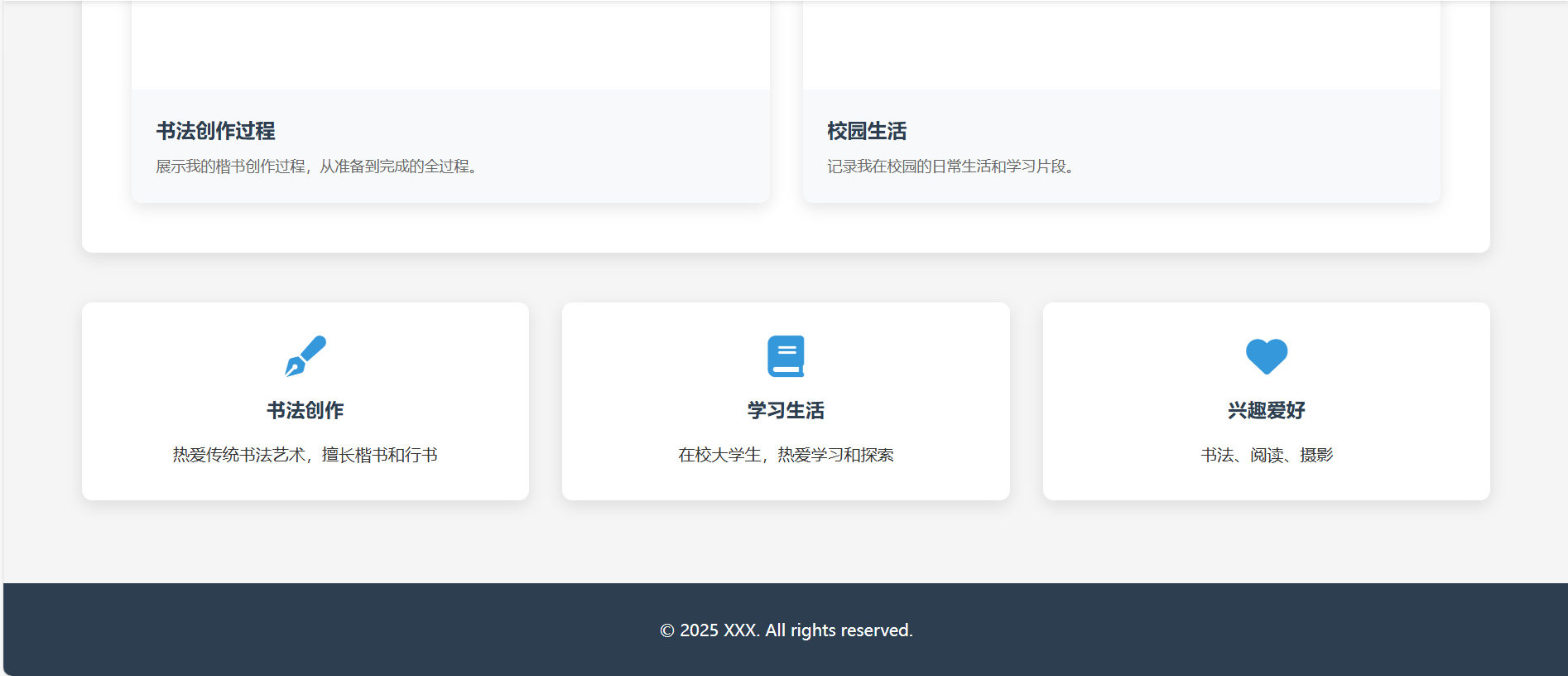This screenshot has width=1568, height=676.
Task: Click the text 在校大学生，热爱学习和探索
Action: tap(785, 455)
